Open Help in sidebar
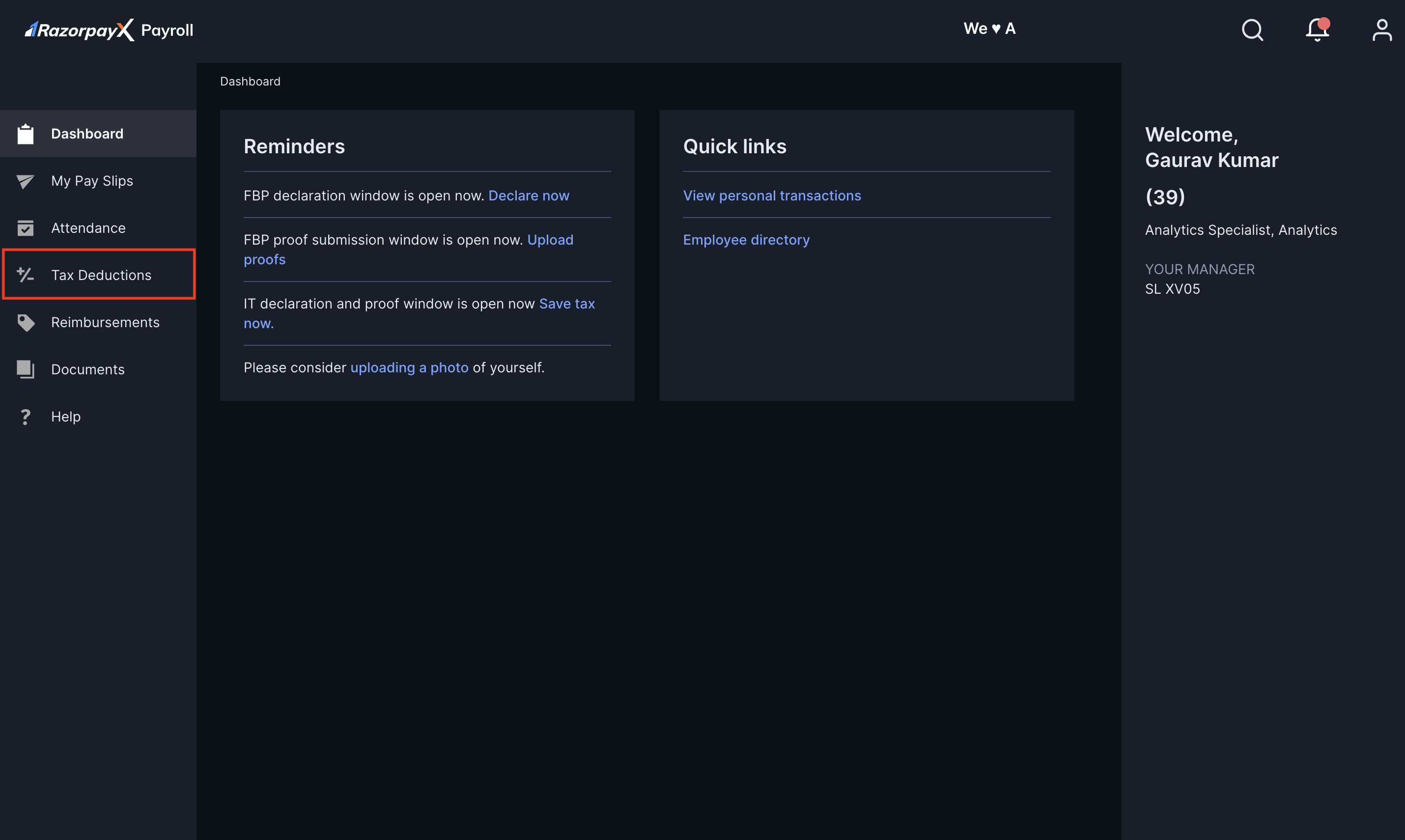Viewport: 1405px width, 840px height. (98, 417)
